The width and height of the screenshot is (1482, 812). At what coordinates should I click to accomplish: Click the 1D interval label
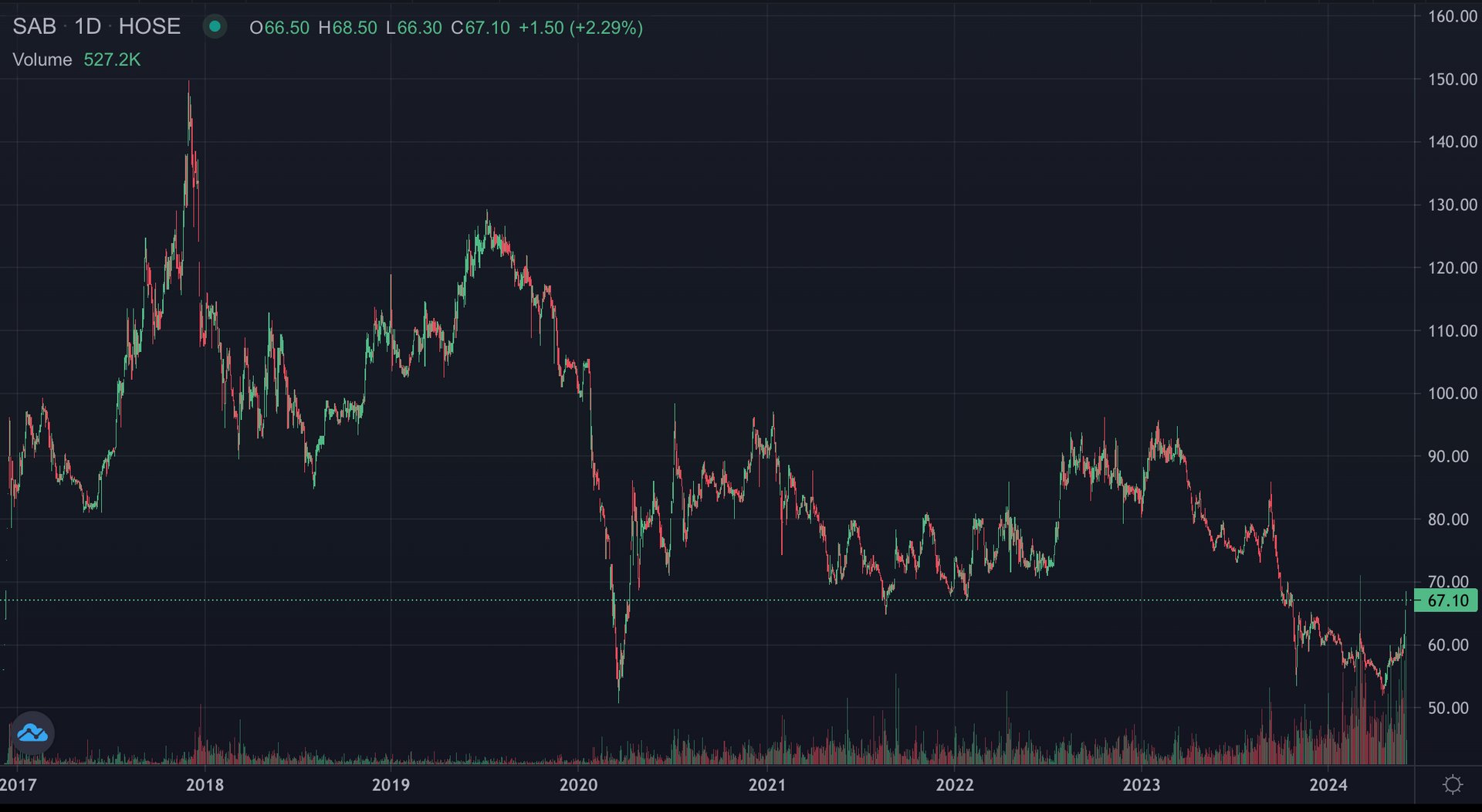tap(88, 27)
